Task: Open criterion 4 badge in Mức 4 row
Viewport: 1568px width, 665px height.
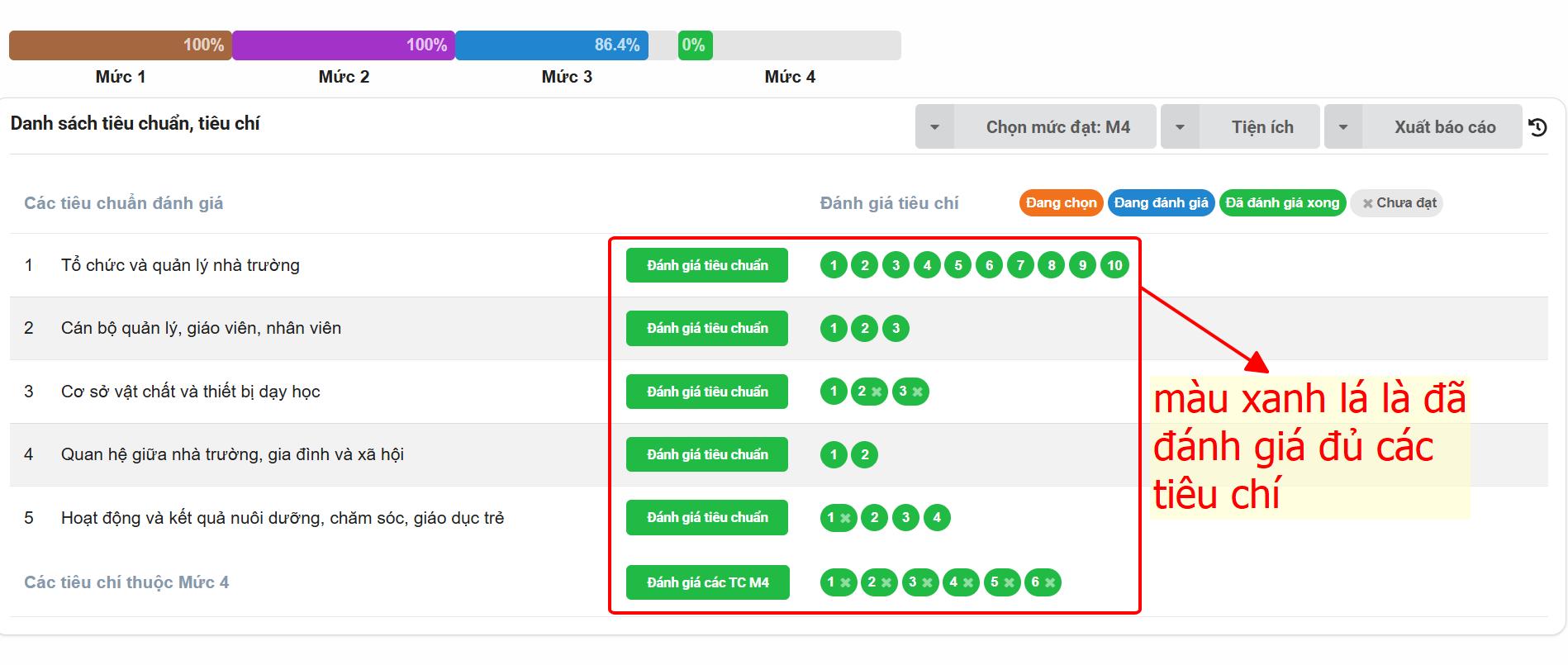Action: click(960, 582)
